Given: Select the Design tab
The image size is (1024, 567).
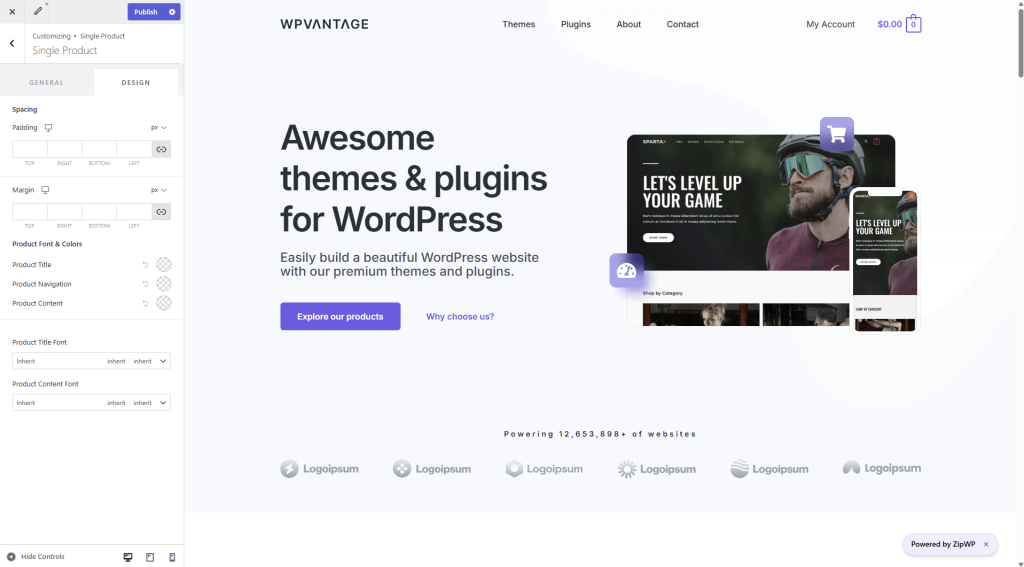Looking at the screenshot, I should 136,83.
